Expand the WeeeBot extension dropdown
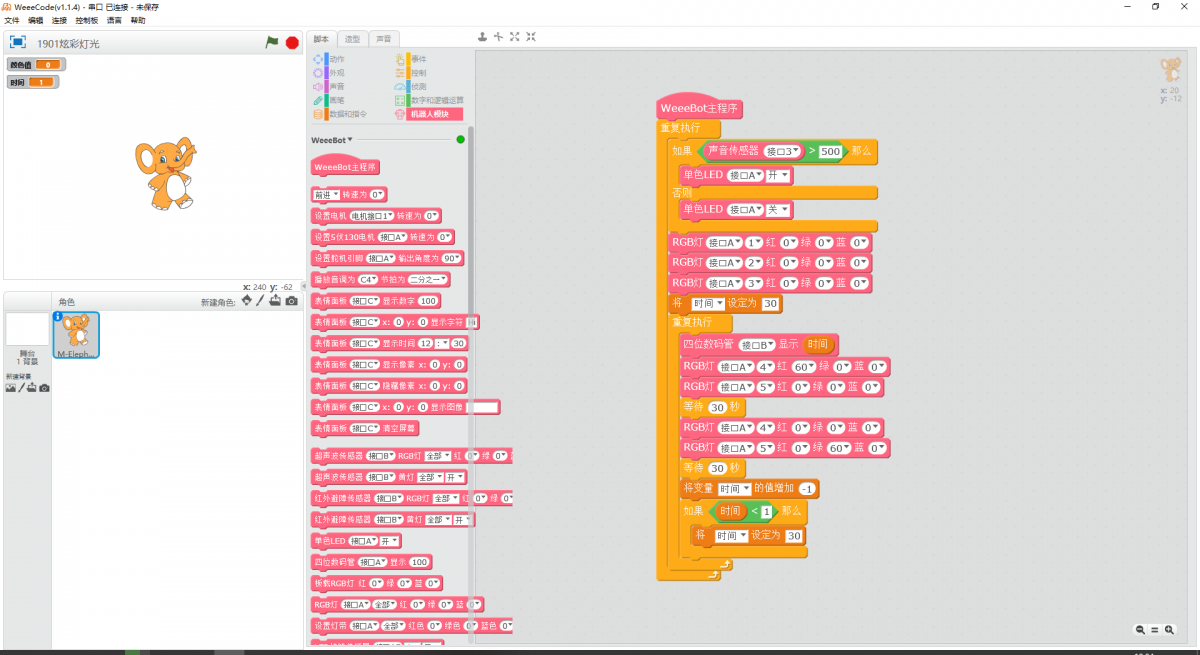Viewport: 1200px width, 655px height. click(x=350, y=140)
